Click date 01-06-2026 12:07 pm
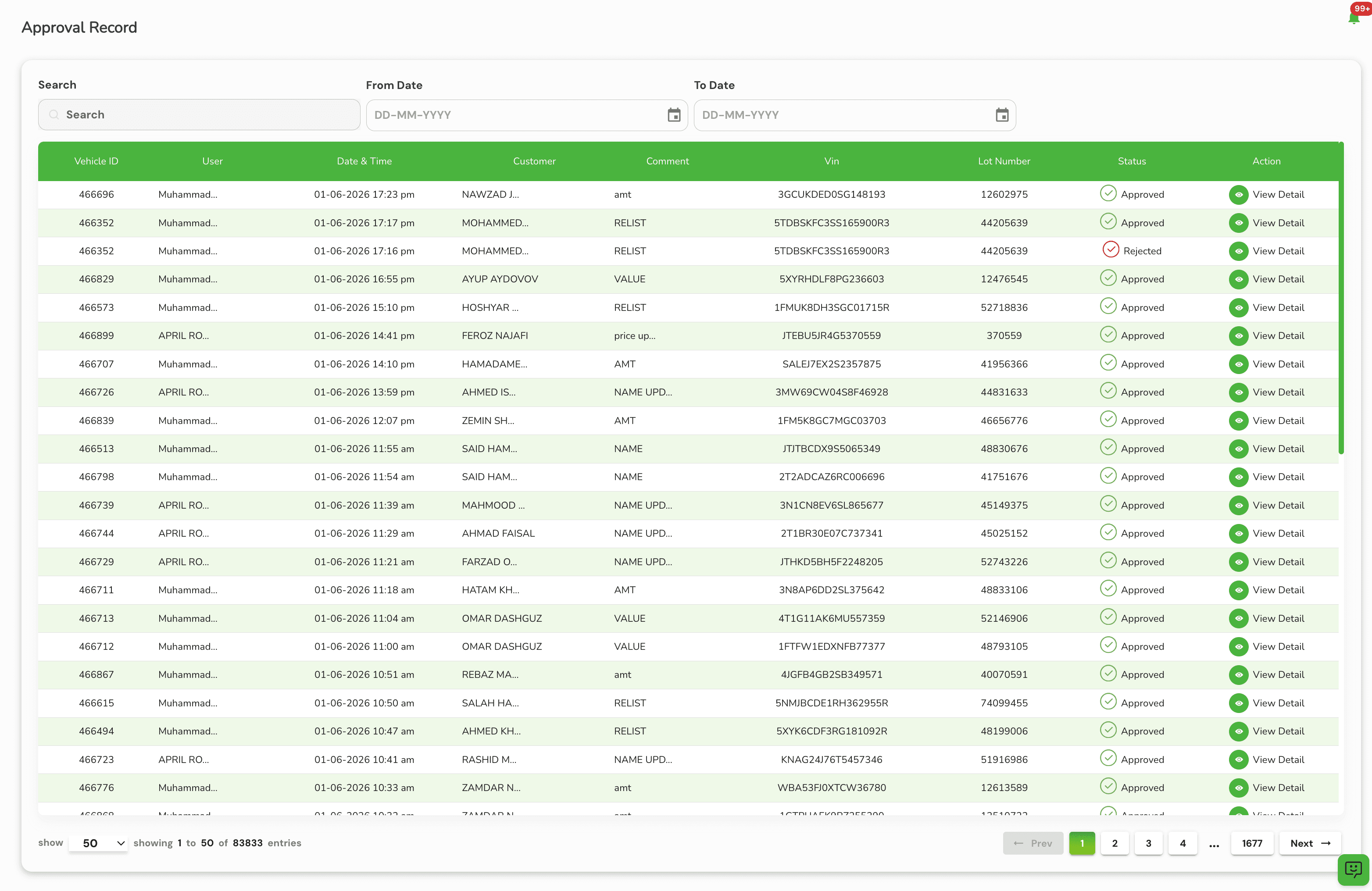The image size is (1372, 891). [364, 421]
